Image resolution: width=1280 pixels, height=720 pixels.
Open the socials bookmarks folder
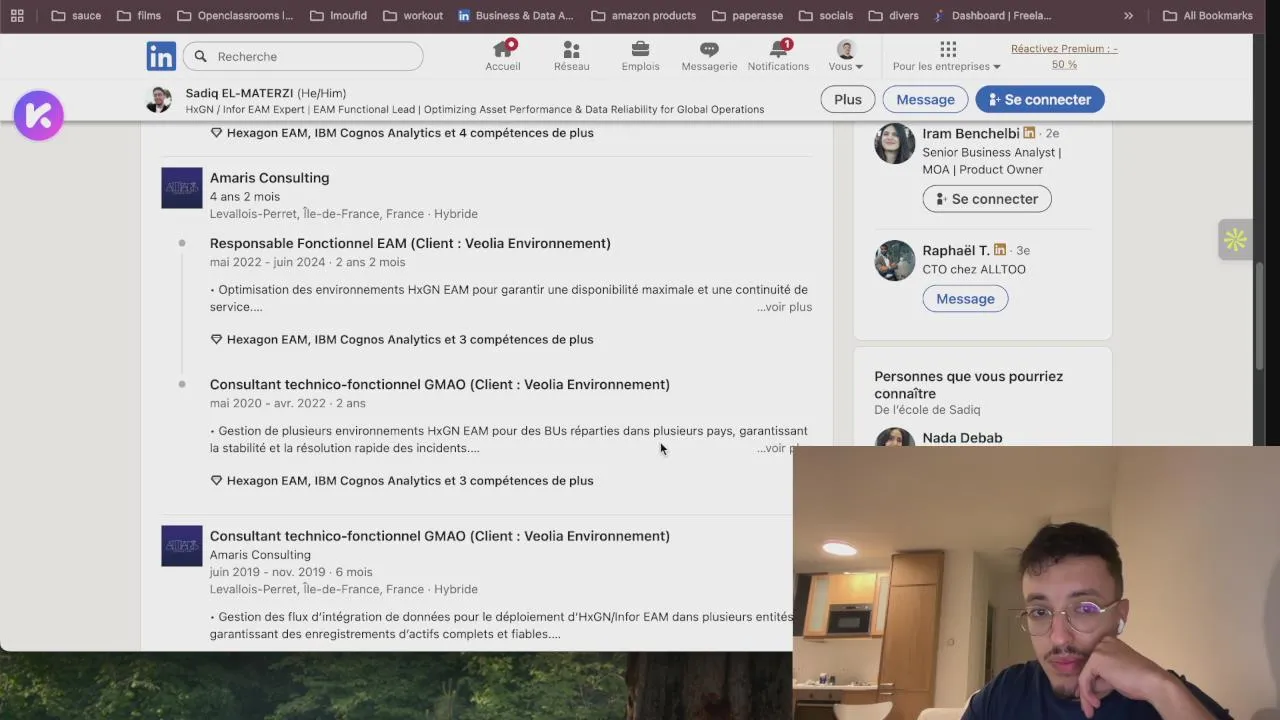coord(826,16)
